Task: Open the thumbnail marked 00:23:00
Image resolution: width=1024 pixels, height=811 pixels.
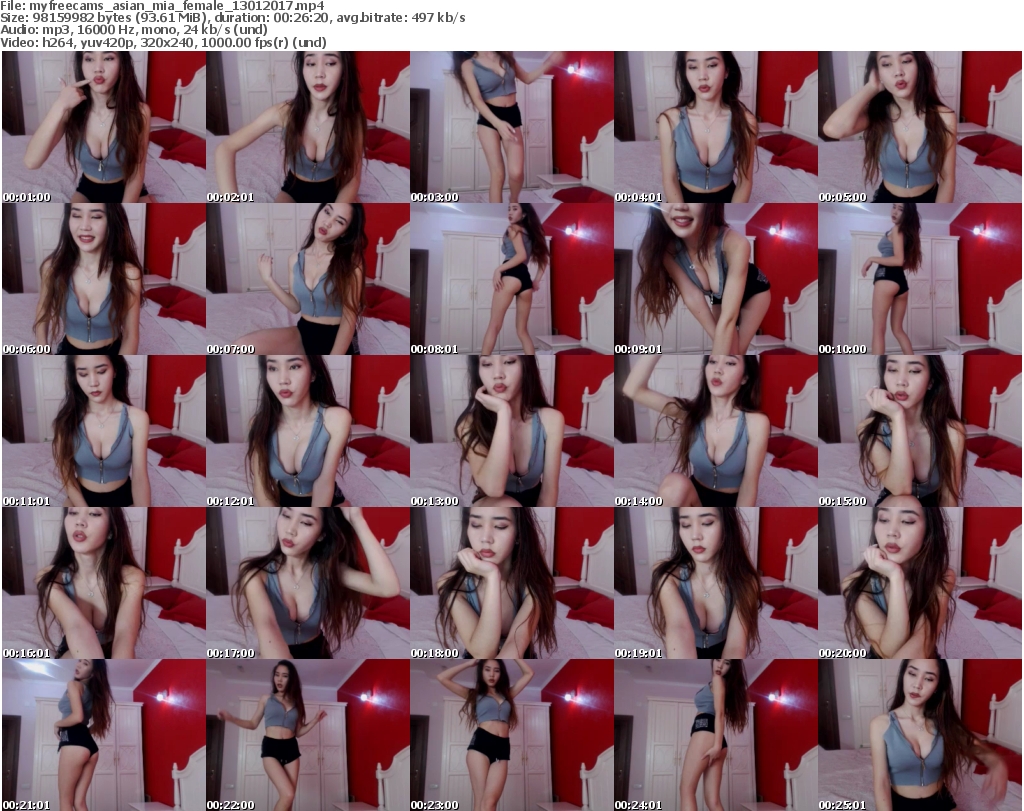Action: click(512, 735)
